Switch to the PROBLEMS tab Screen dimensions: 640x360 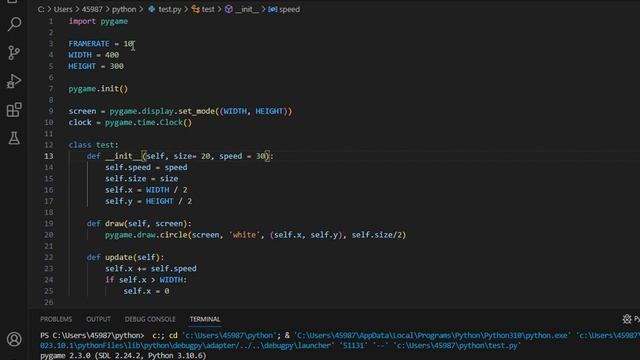pyautogui.click(x=56, y=319)
